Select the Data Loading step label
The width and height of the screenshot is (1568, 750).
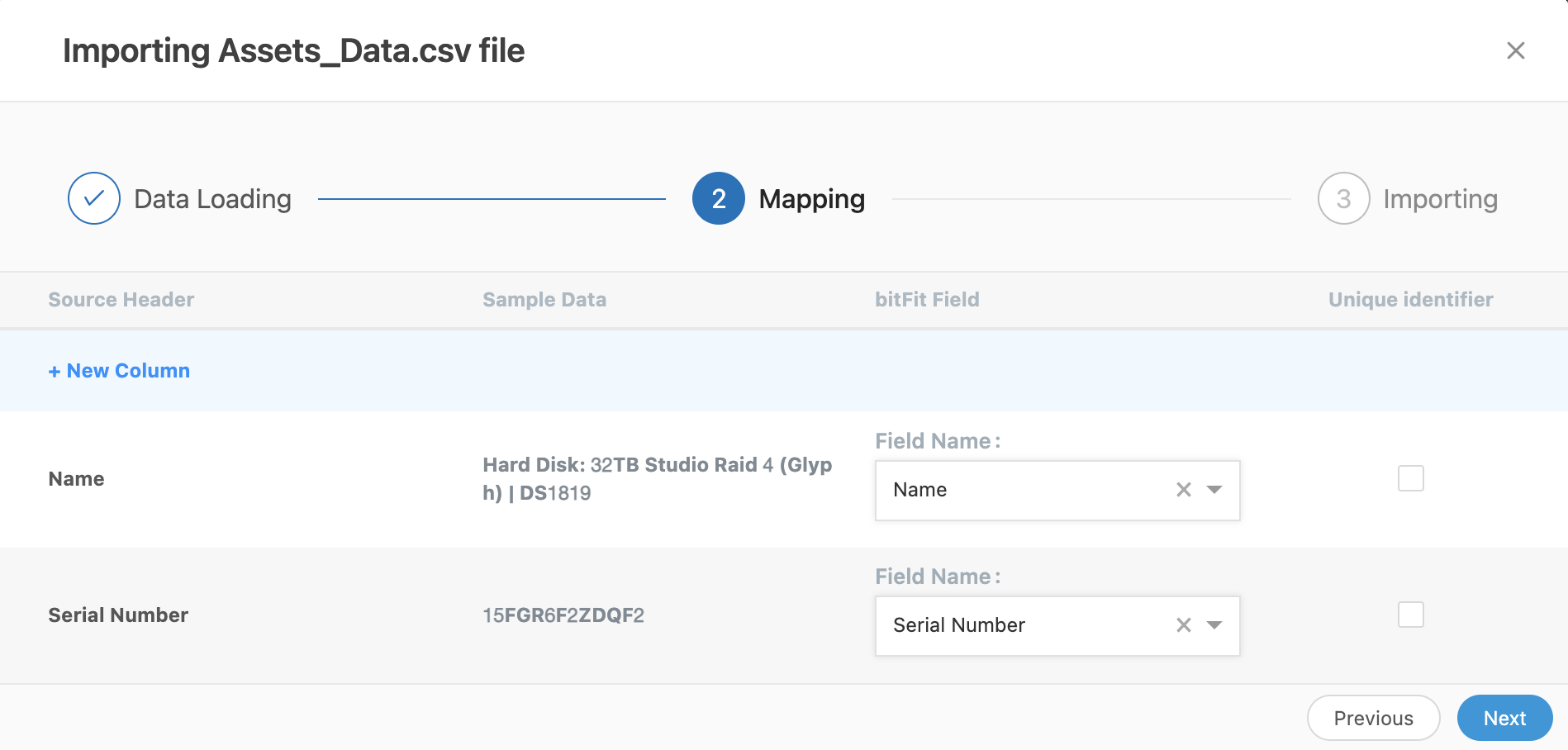(x=212, y=198)
